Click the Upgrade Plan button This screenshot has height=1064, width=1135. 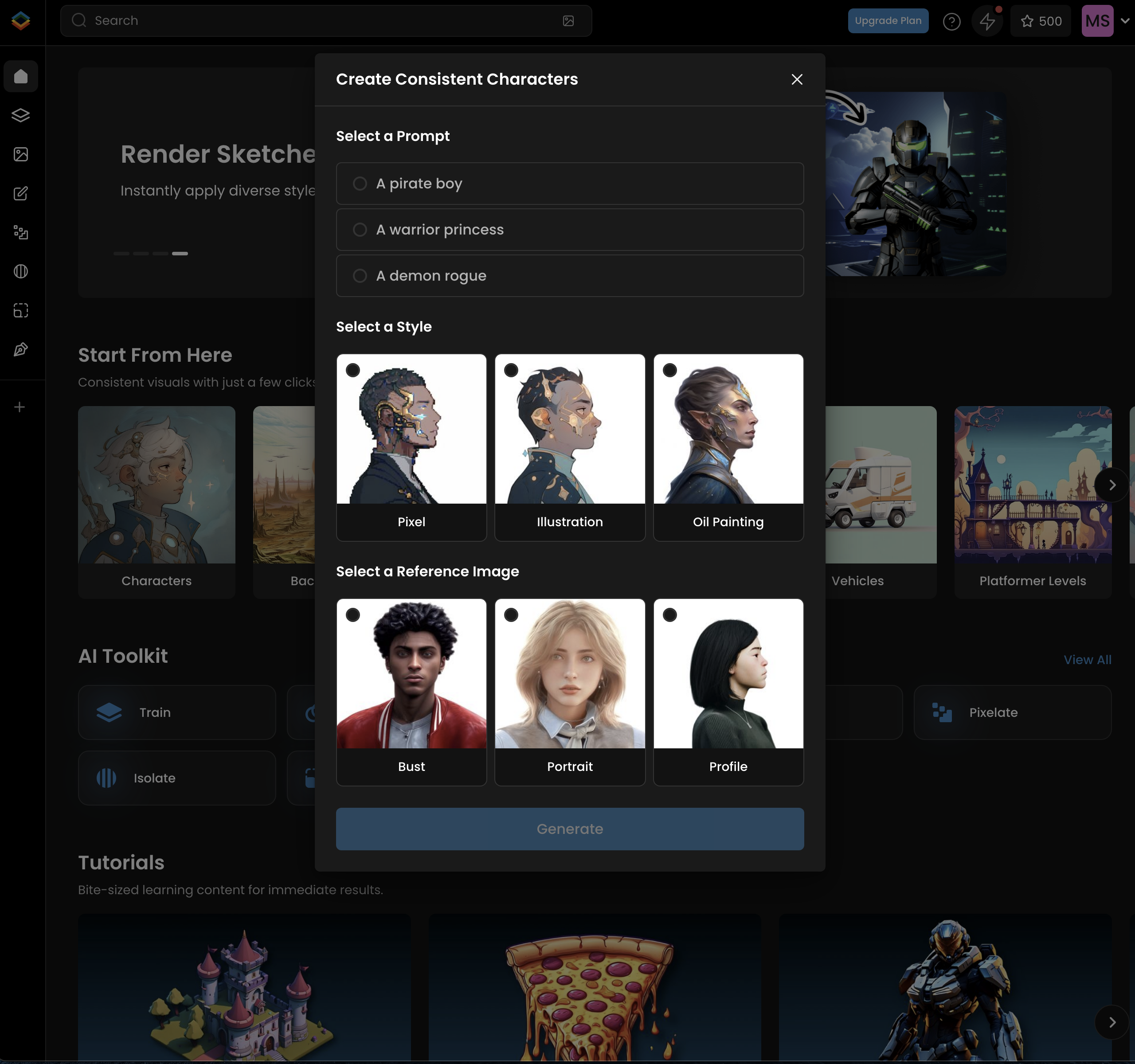(888, 21)
